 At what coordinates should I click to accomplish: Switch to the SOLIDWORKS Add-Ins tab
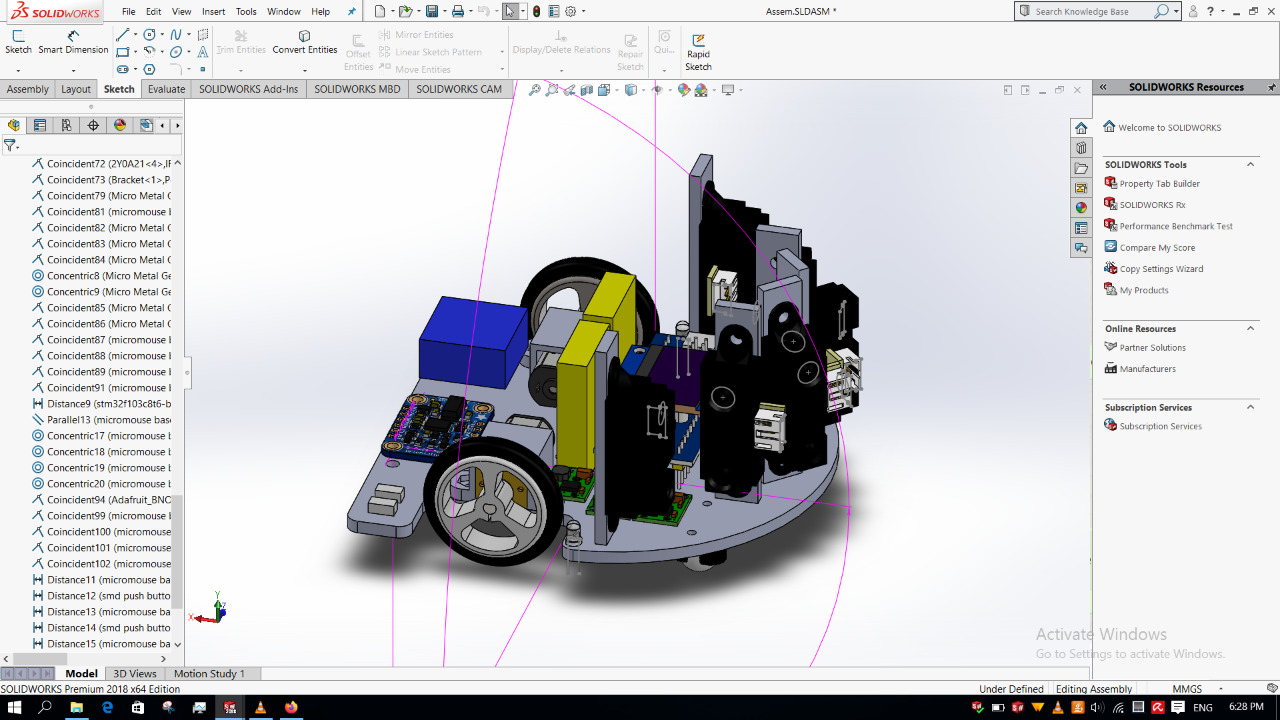248,89
